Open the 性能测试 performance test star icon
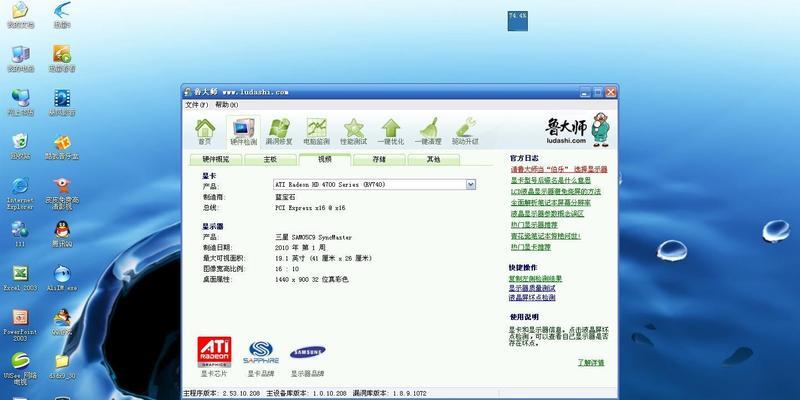Viewport: 800px width, 400px height. tap(354, 132)
